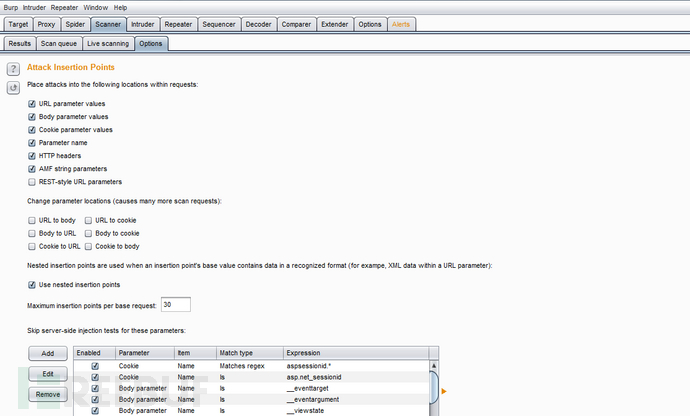
Task: Sort by Enabled column header
Action: [94, 353]
